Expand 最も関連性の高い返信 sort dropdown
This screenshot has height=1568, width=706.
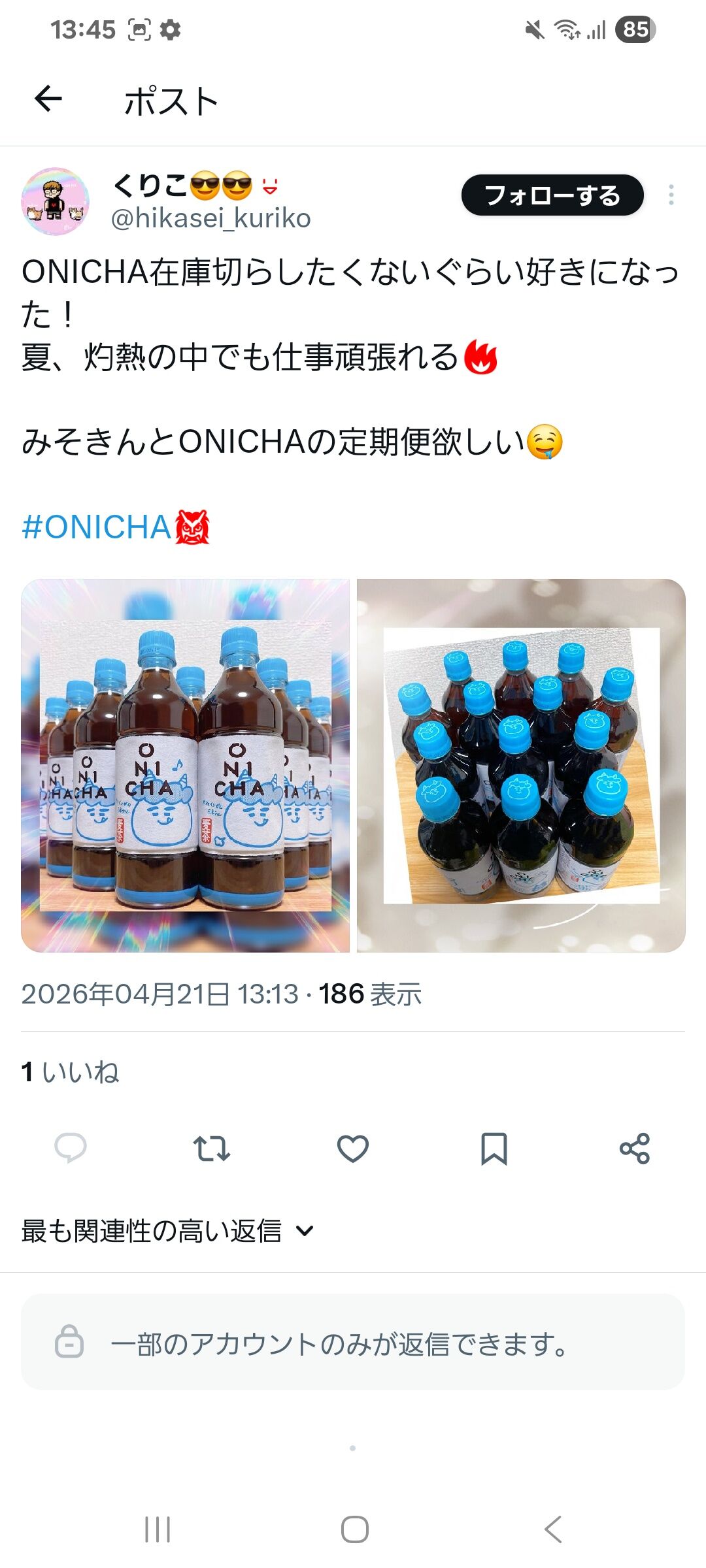168,1231
